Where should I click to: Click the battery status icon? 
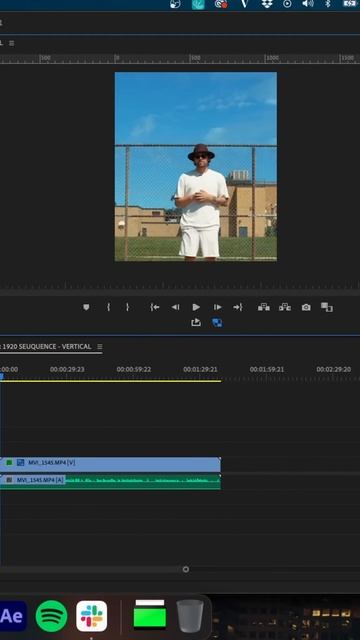pos(350,4)
